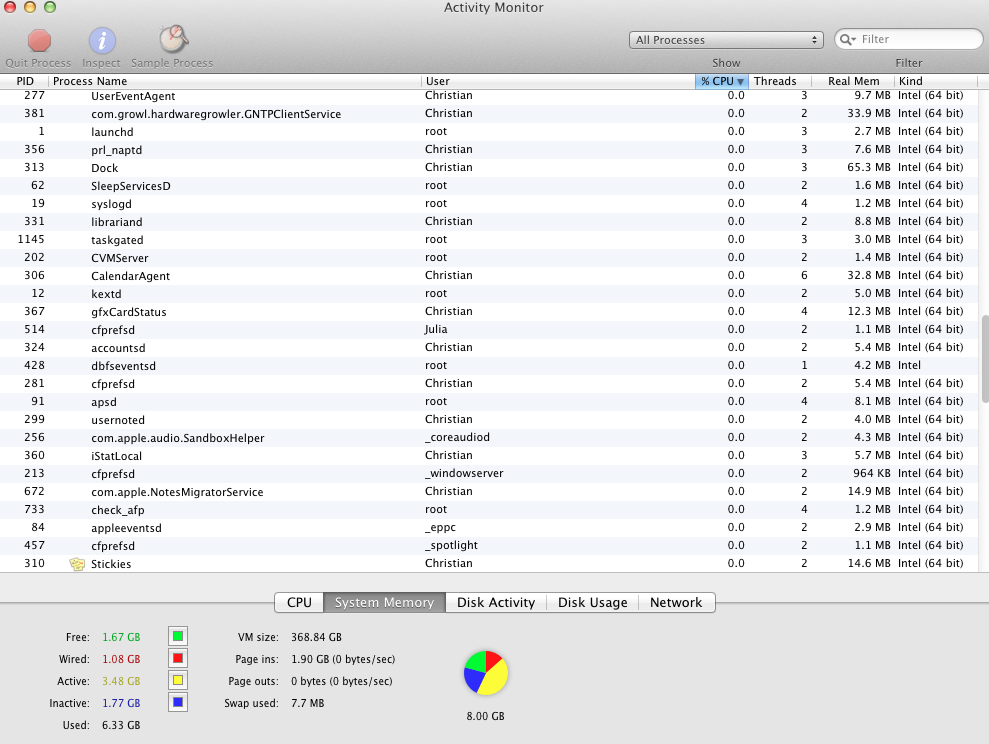989x744 pixels.
Task: Click the green Free memory color swatch
Action: coord(178,636)
